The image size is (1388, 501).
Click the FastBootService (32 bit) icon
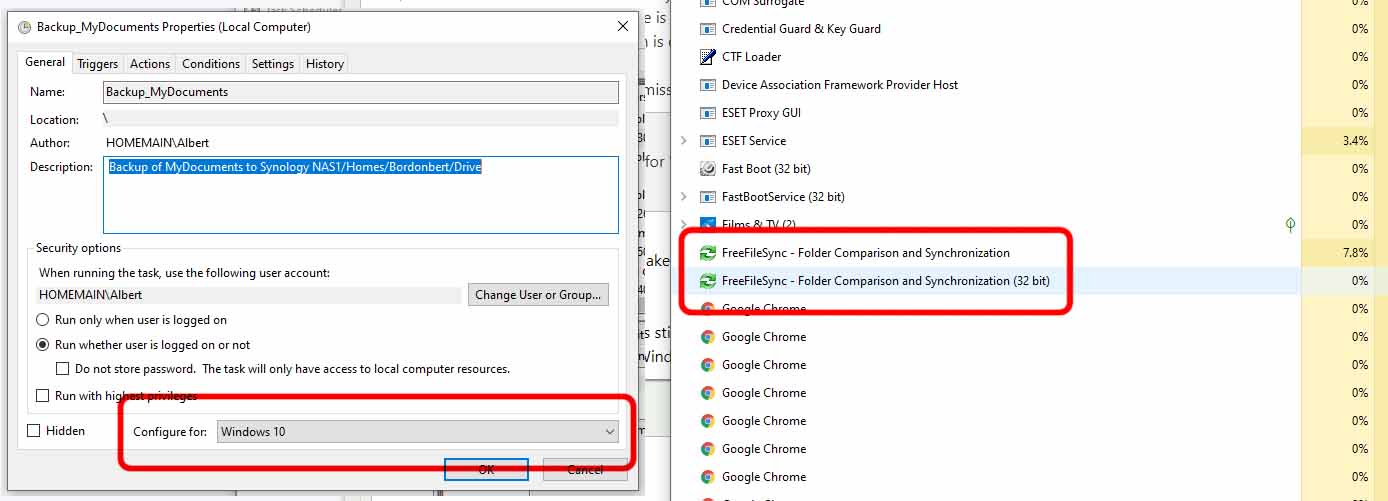click(x=708, y=197)
